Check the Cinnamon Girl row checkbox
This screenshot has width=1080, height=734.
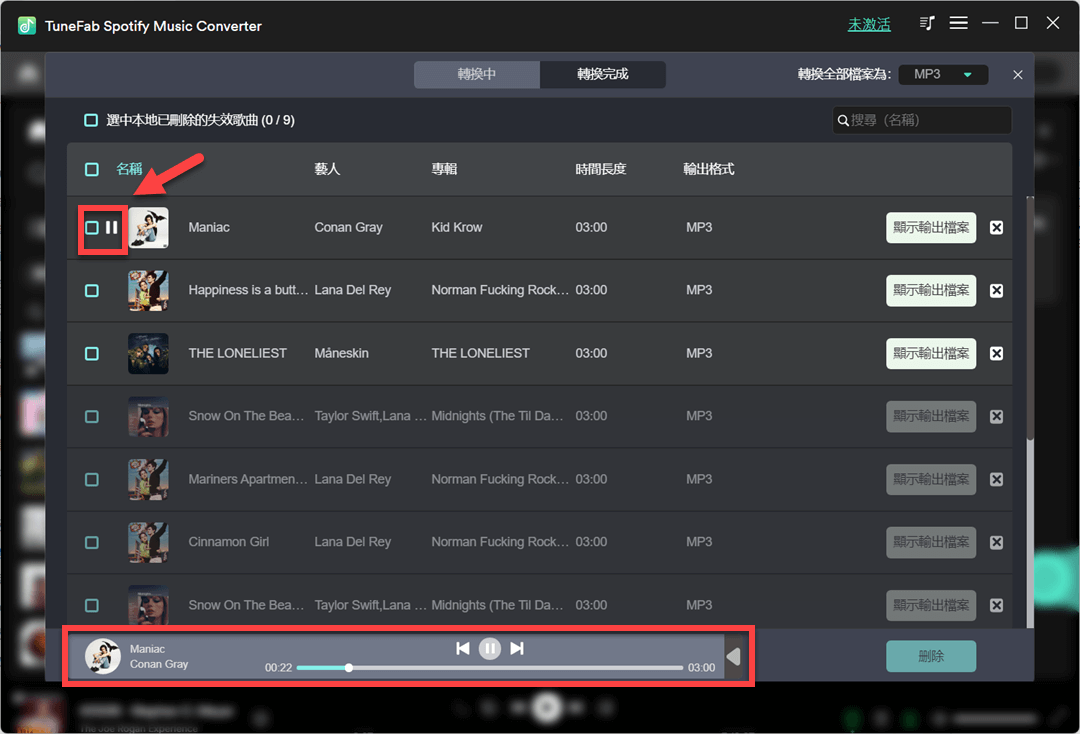click(92, 543)
